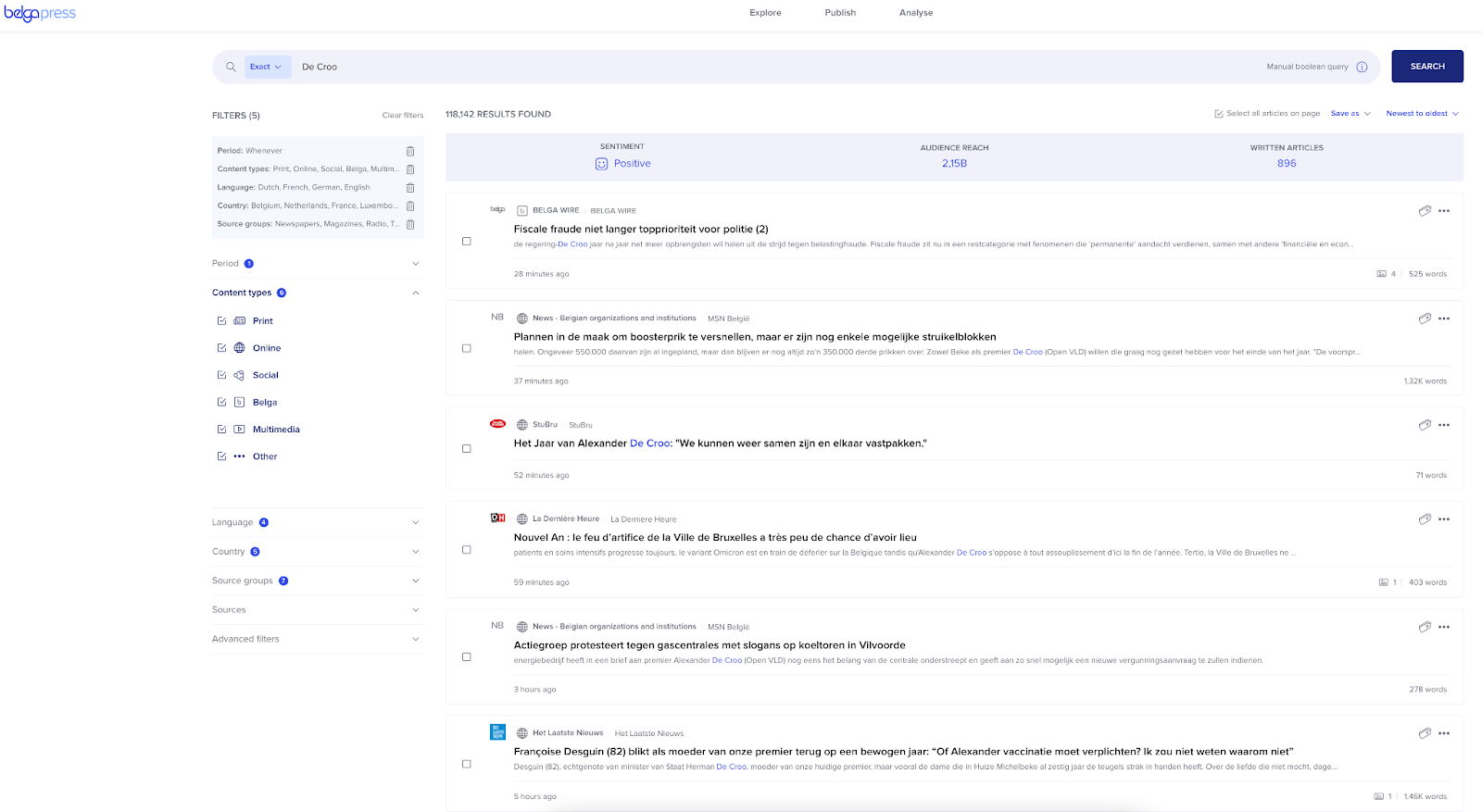Image resolution: width=1482 pixels, height=812 pixels.
Task: Click tag icon on Nouvel An article
Action: (x=1425, y=519)
